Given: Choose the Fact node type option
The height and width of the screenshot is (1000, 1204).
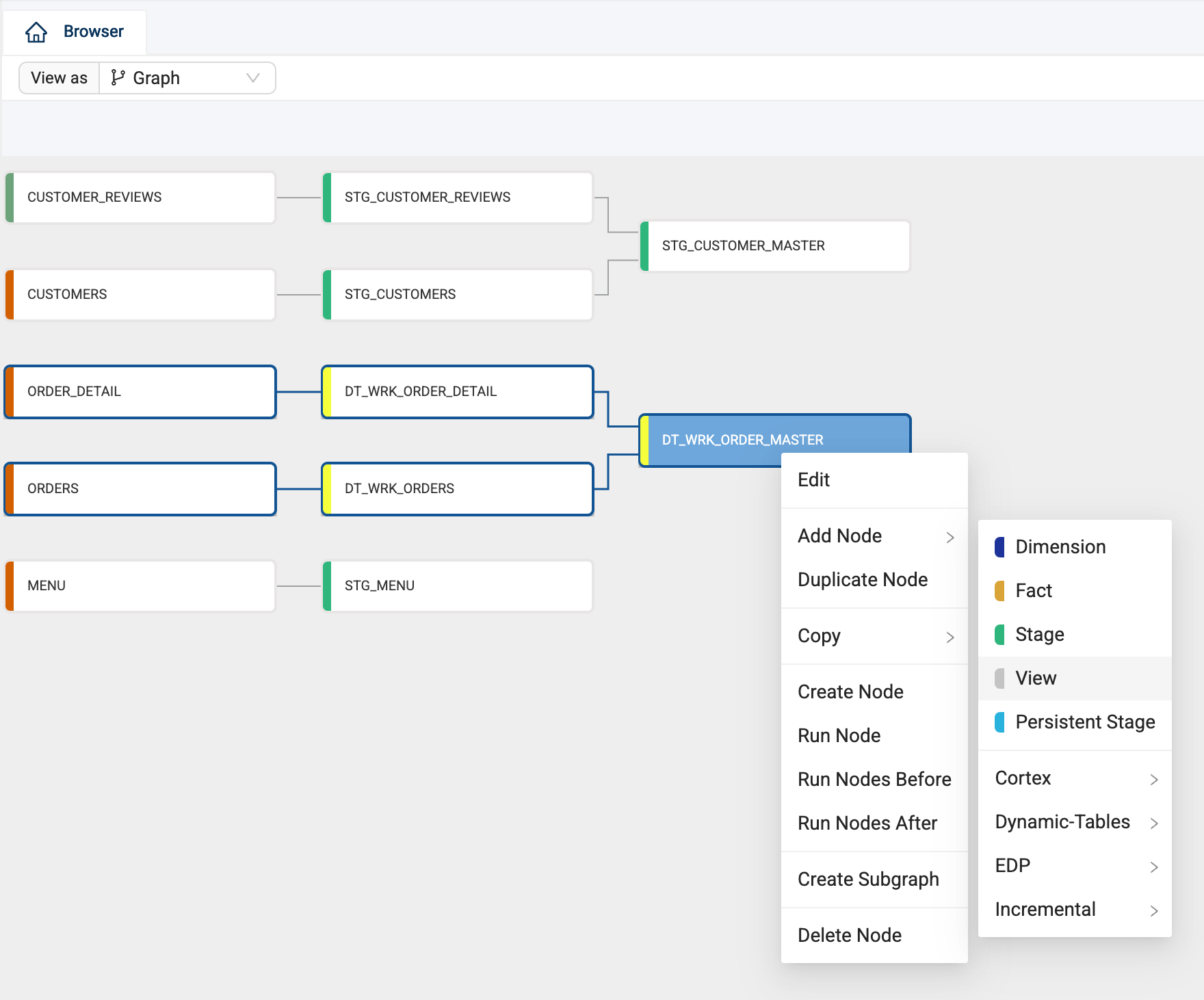Looking at the screenshot, I should click(x=1033, y=591).
